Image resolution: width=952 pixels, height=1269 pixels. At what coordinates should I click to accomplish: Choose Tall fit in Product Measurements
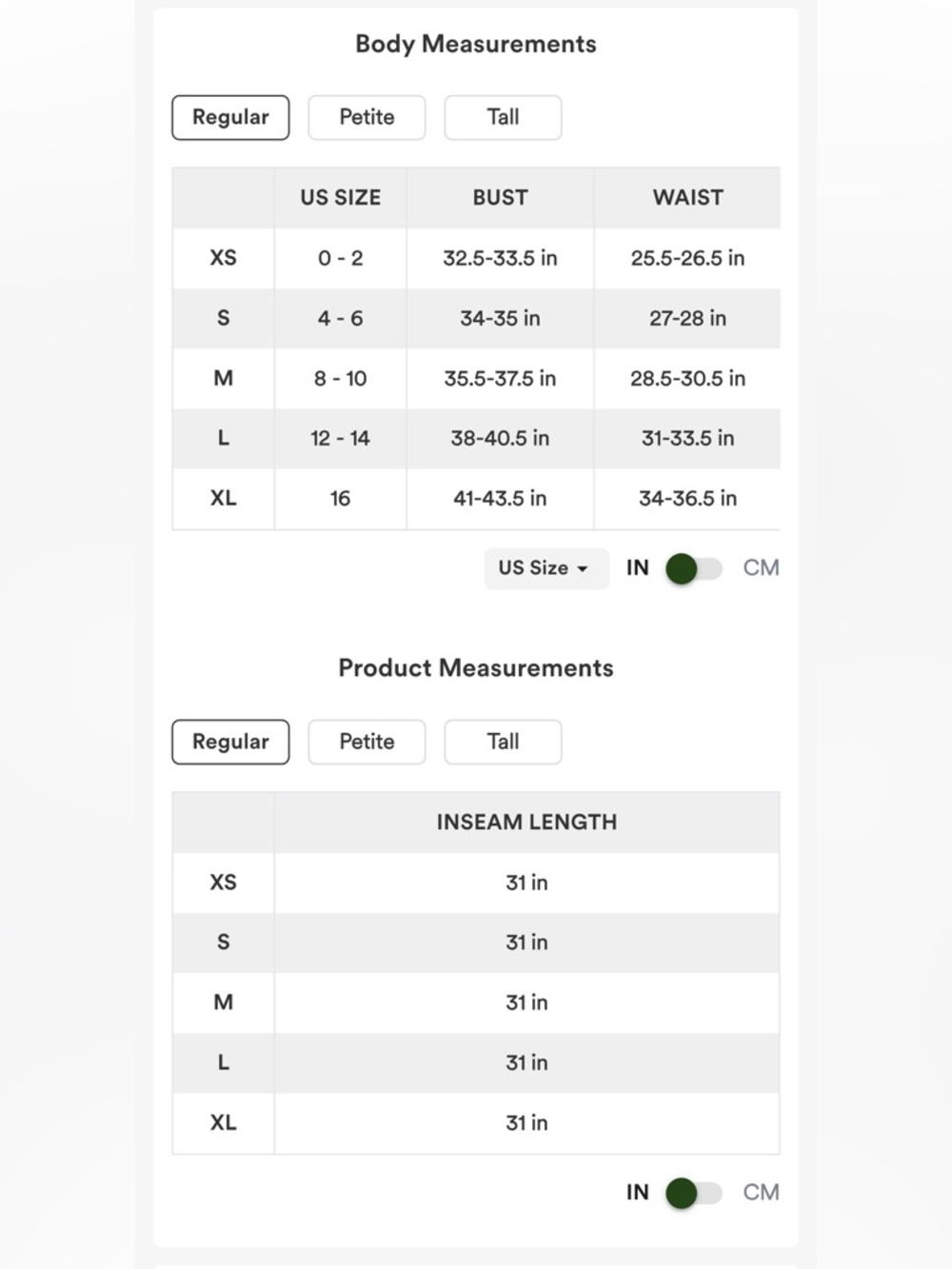point(503,742)
